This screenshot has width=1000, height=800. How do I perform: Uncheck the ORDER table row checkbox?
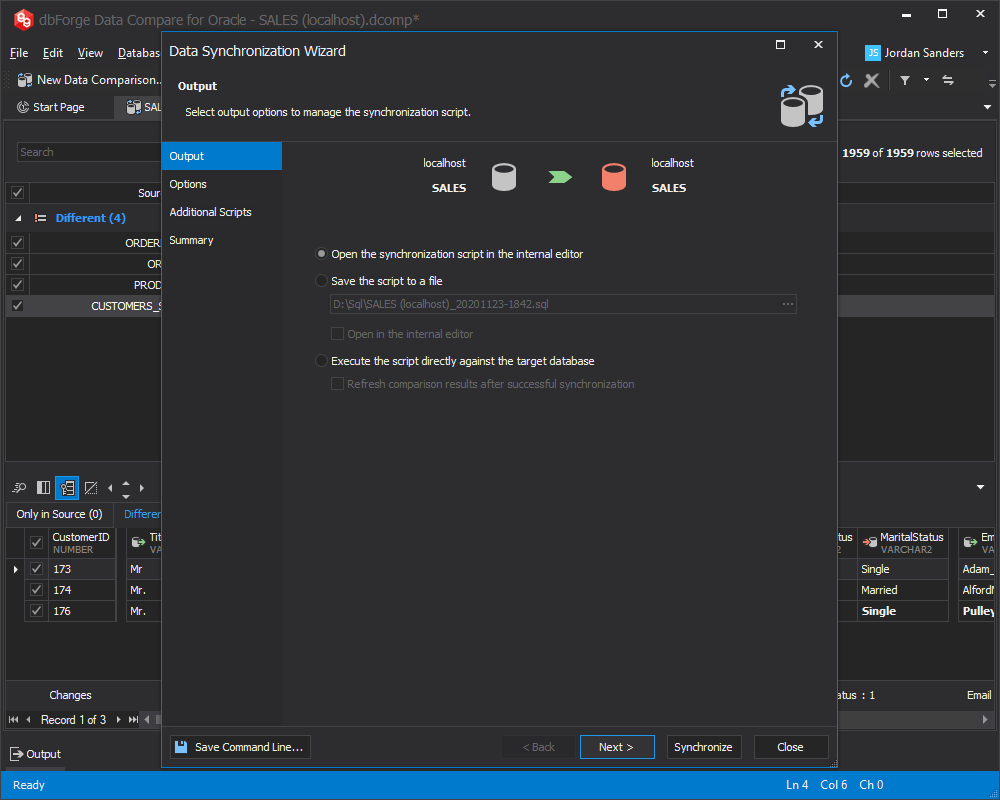coord(17,242)
